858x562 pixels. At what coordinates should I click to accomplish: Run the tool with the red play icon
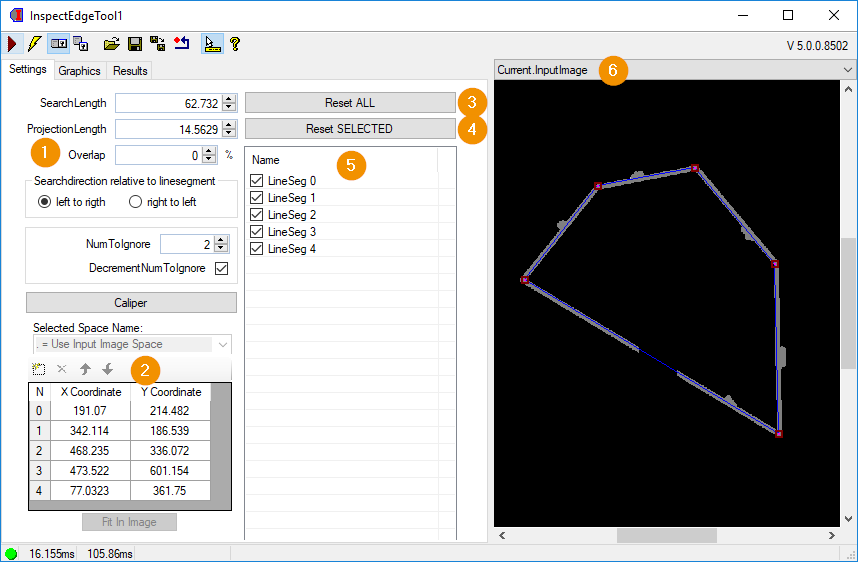click(12, 44)
